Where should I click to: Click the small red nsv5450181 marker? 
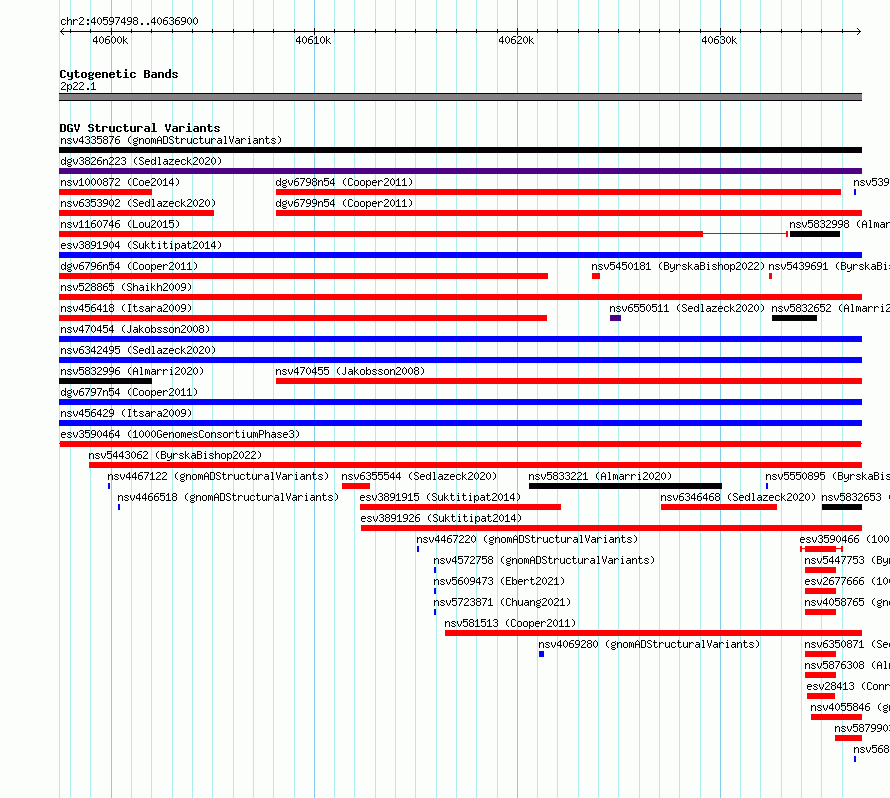tap(596, 276)
